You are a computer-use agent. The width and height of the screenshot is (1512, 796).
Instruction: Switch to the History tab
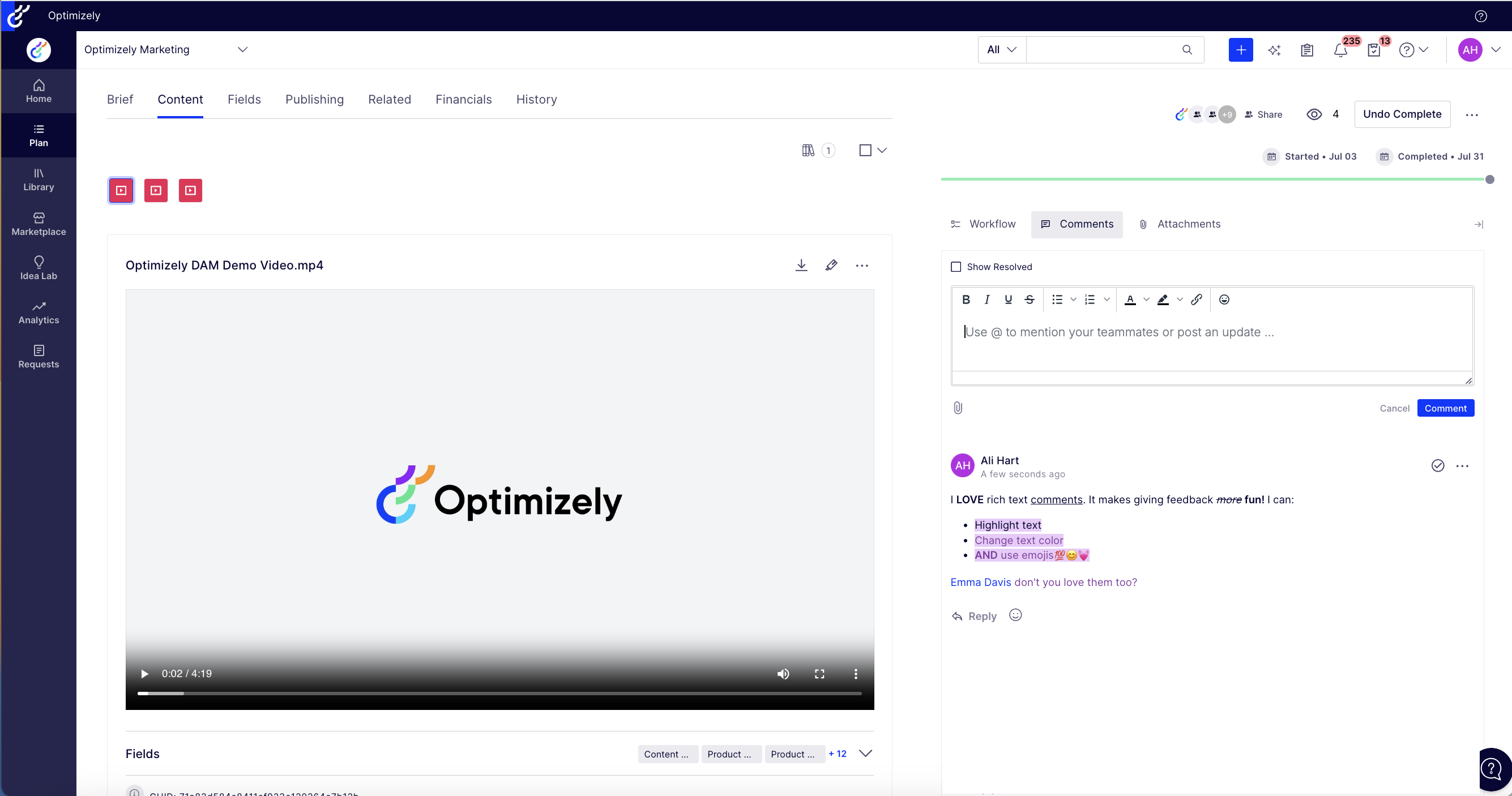click(536, 100)
